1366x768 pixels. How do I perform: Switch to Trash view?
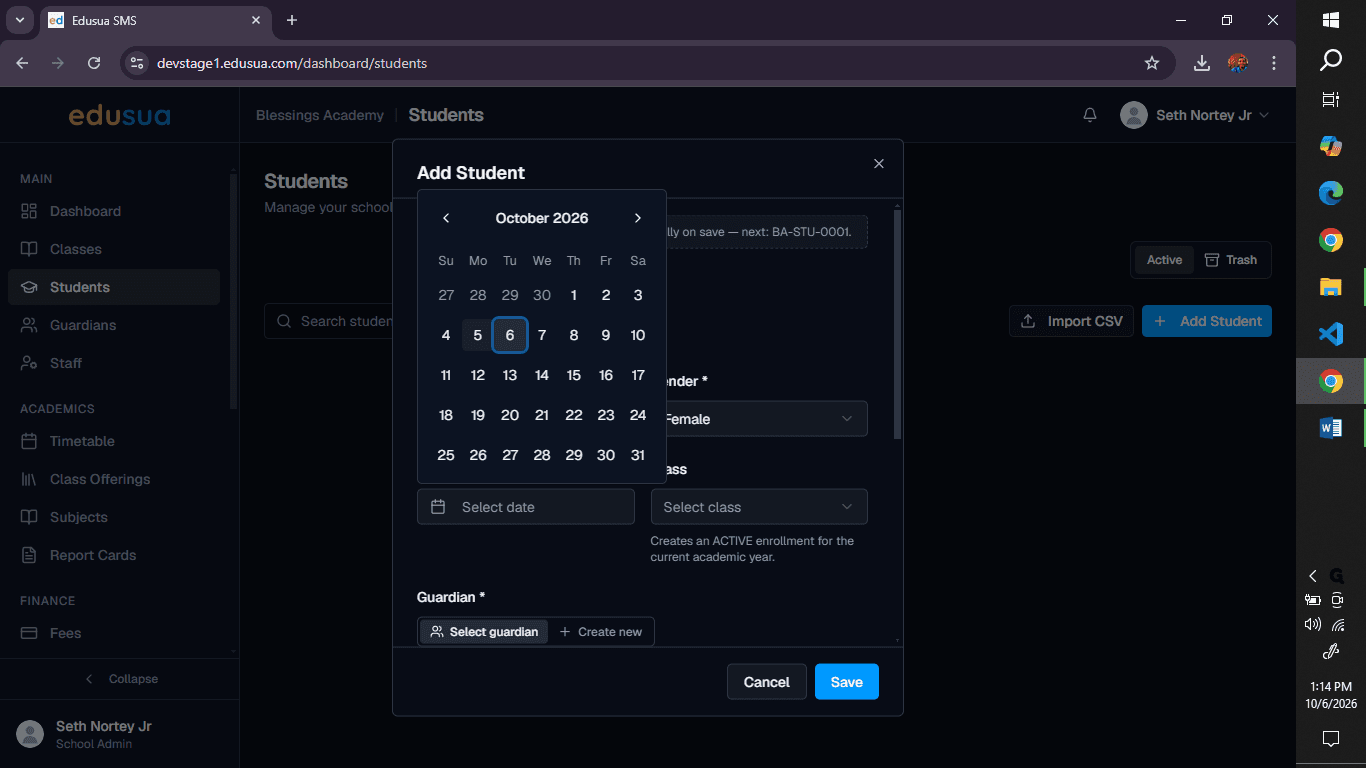click(1231, 260)
